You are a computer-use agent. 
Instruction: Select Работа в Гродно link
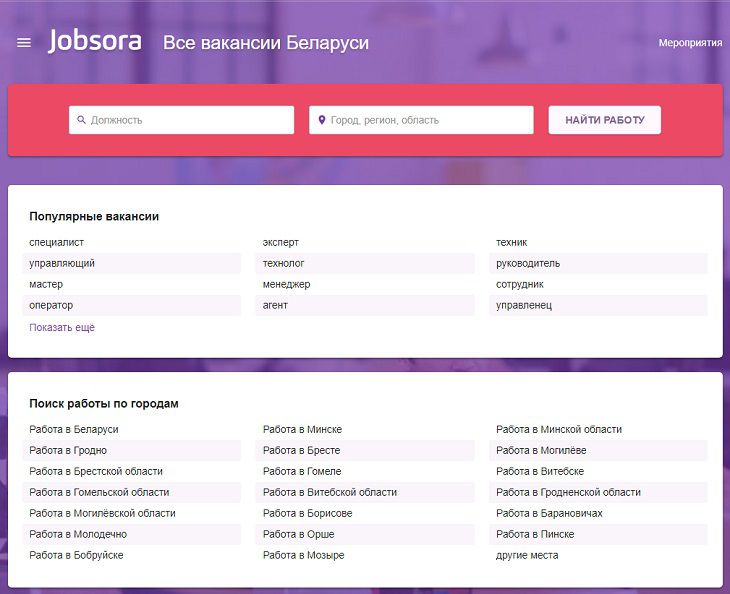(68, 450)
